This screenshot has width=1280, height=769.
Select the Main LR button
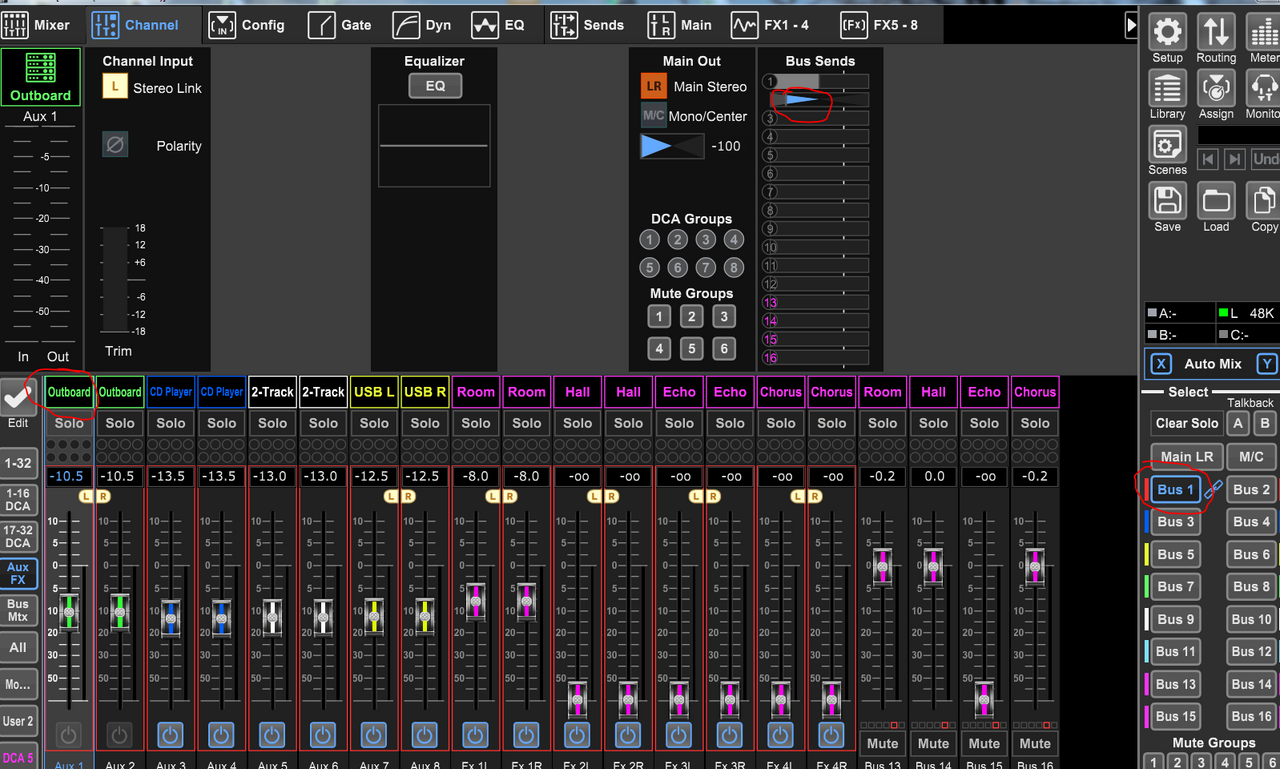coord(1187,457)
